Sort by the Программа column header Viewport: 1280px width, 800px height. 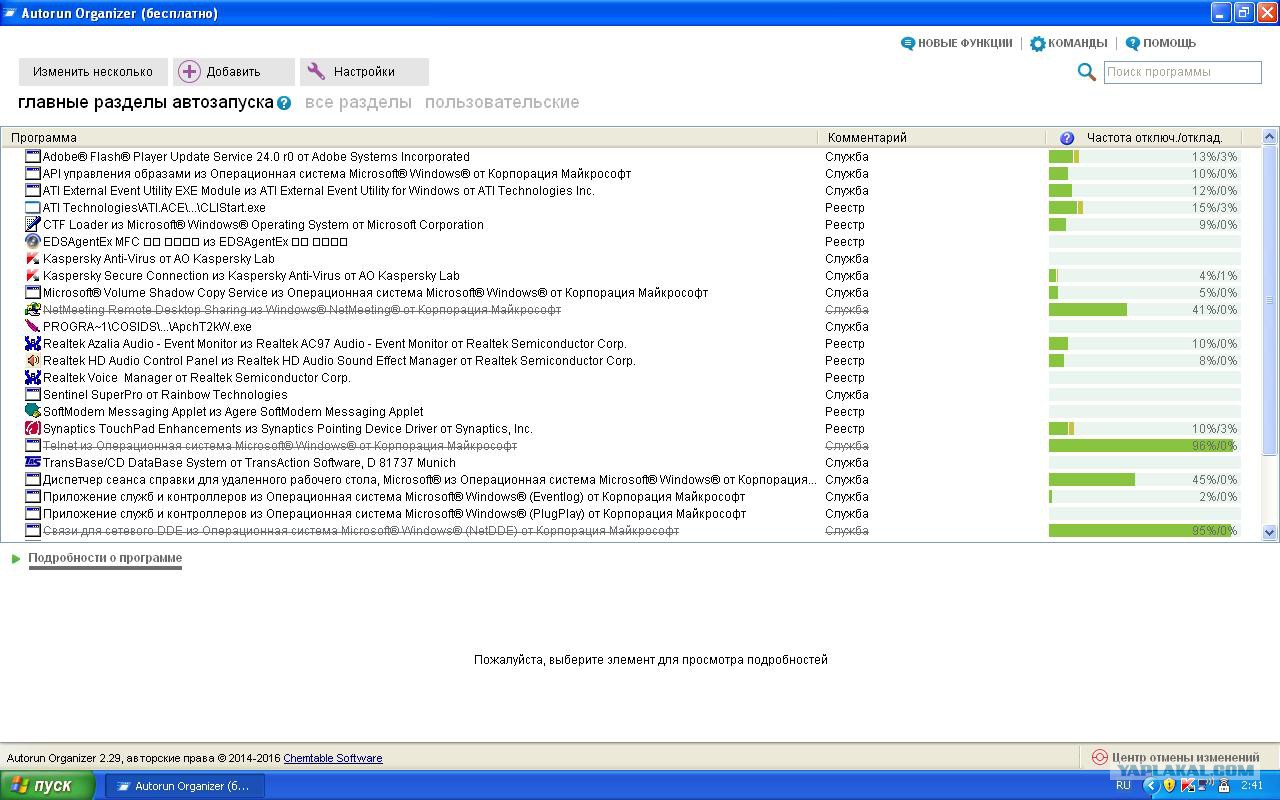pos(410,138)
